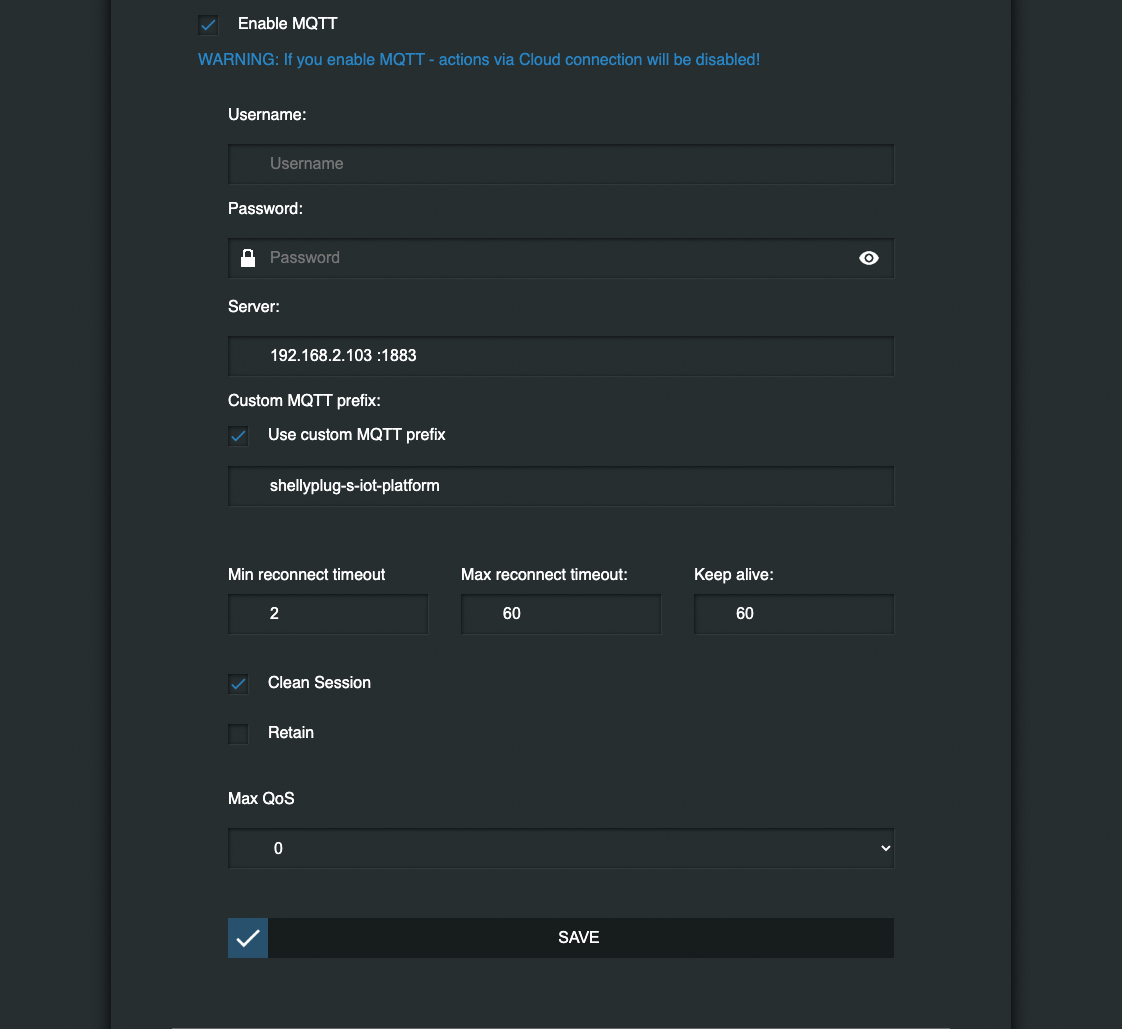Click the Custom MQTT prefix label
The width and height of the screenshot is (1122, 1029).
pyautogui.click(x=305, y=401)
